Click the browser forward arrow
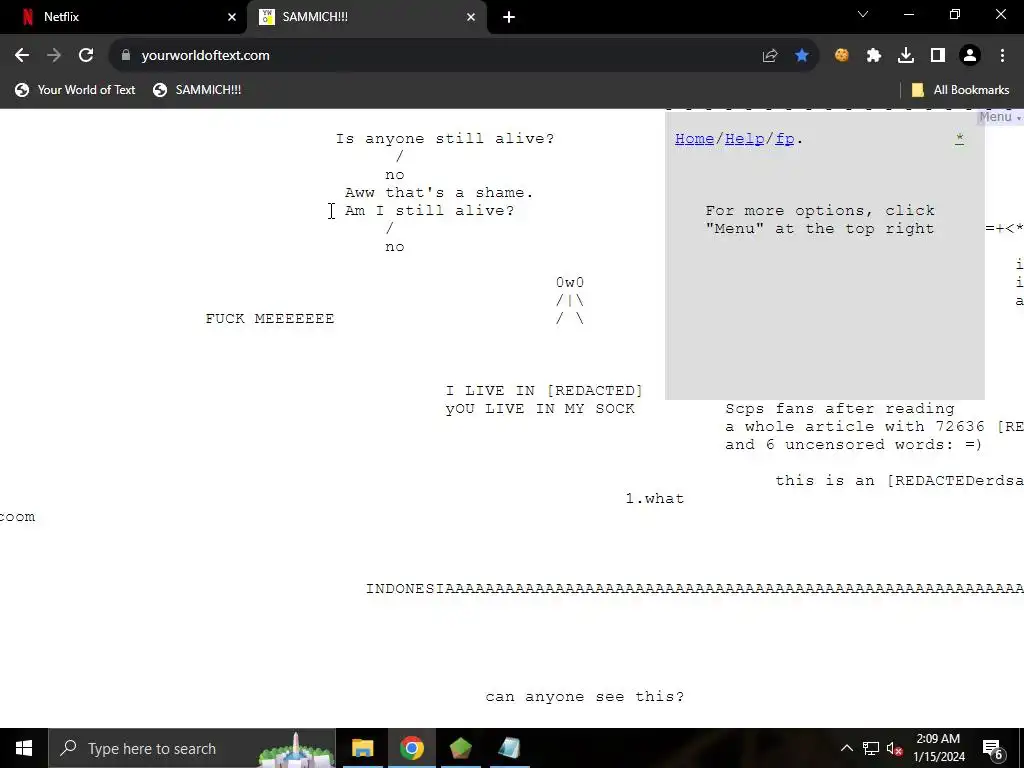This screenshot has height=768, width=1024. pos(54,56)
